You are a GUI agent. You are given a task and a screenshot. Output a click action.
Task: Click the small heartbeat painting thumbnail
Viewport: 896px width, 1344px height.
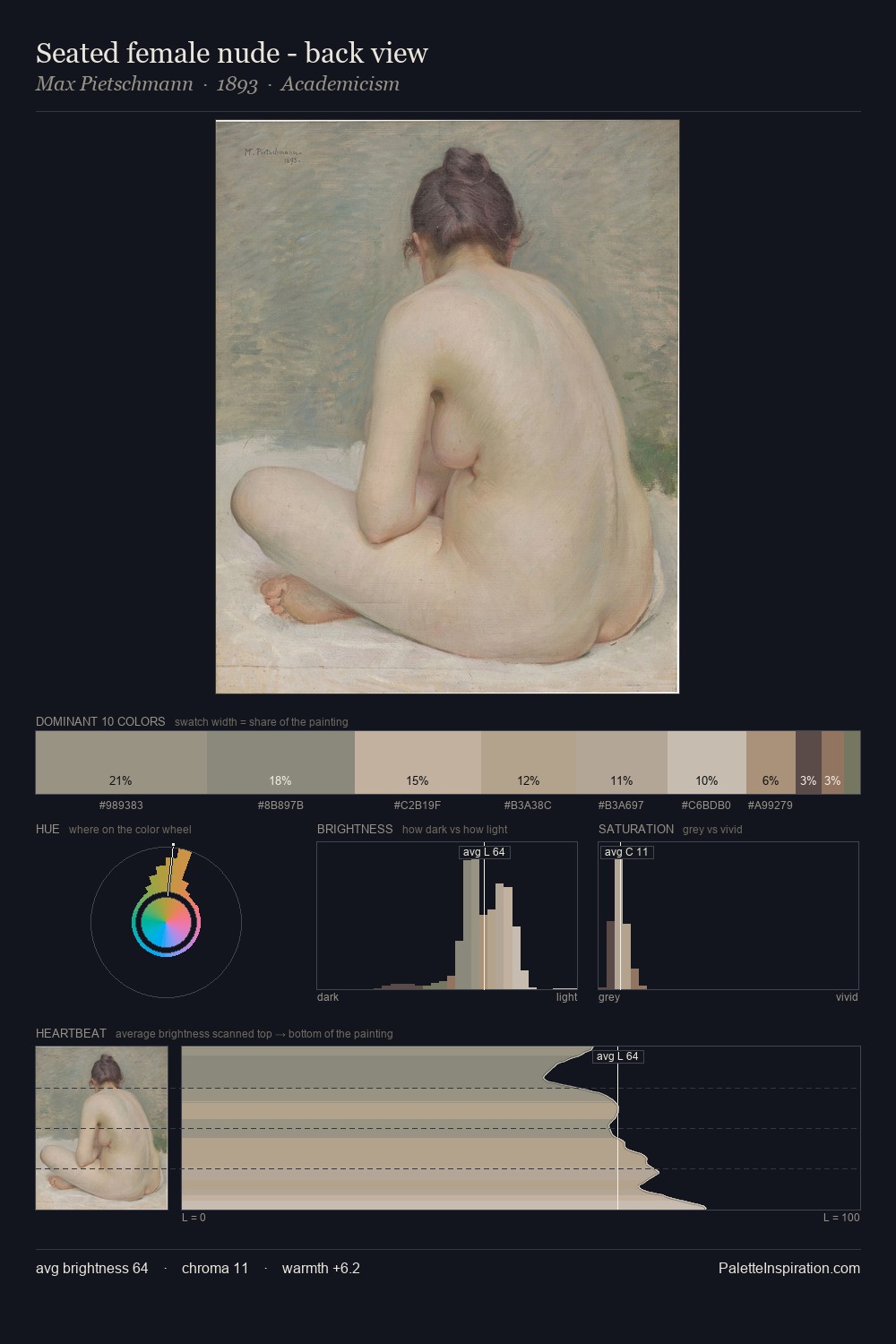point(101,1128)
